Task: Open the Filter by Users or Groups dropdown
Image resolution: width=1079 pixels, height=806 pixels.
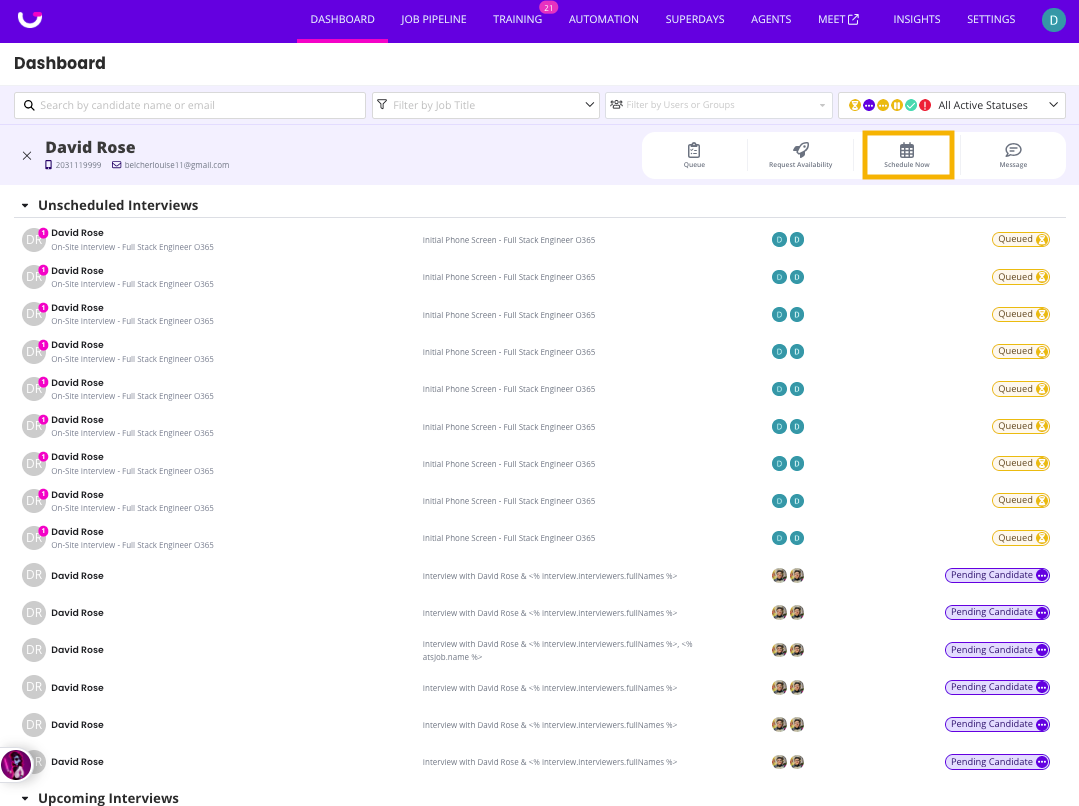Action: pyautogui.click(x=718, y=105)
